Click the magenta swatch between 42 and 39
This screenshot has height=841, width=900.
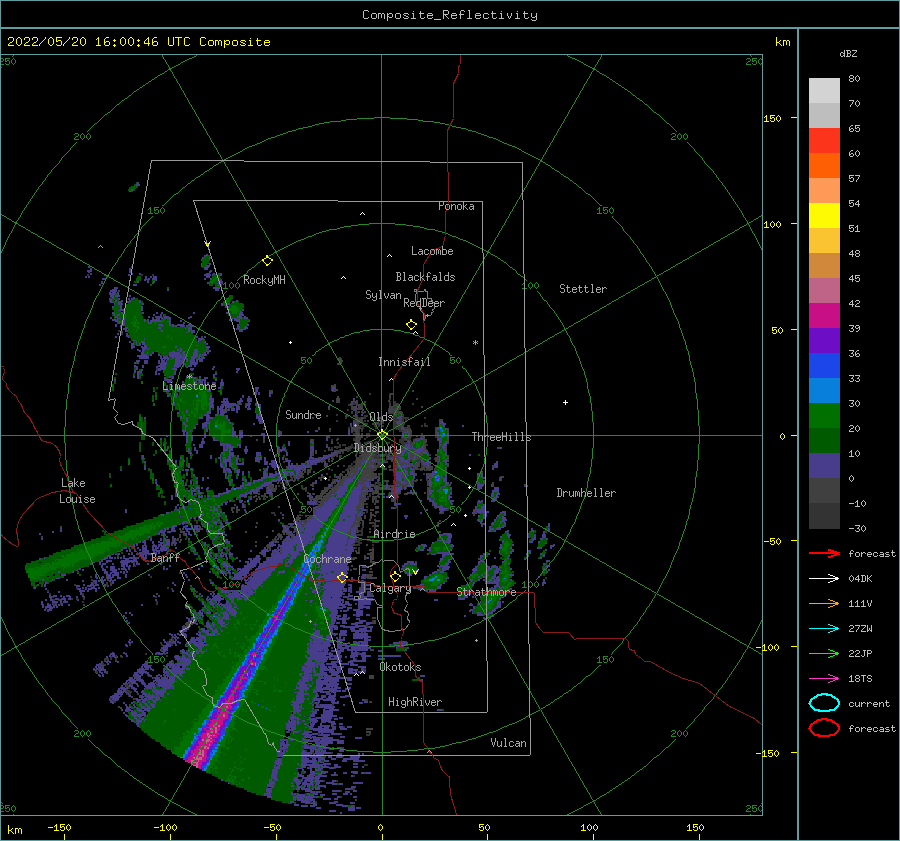click(x=824, y=315)
